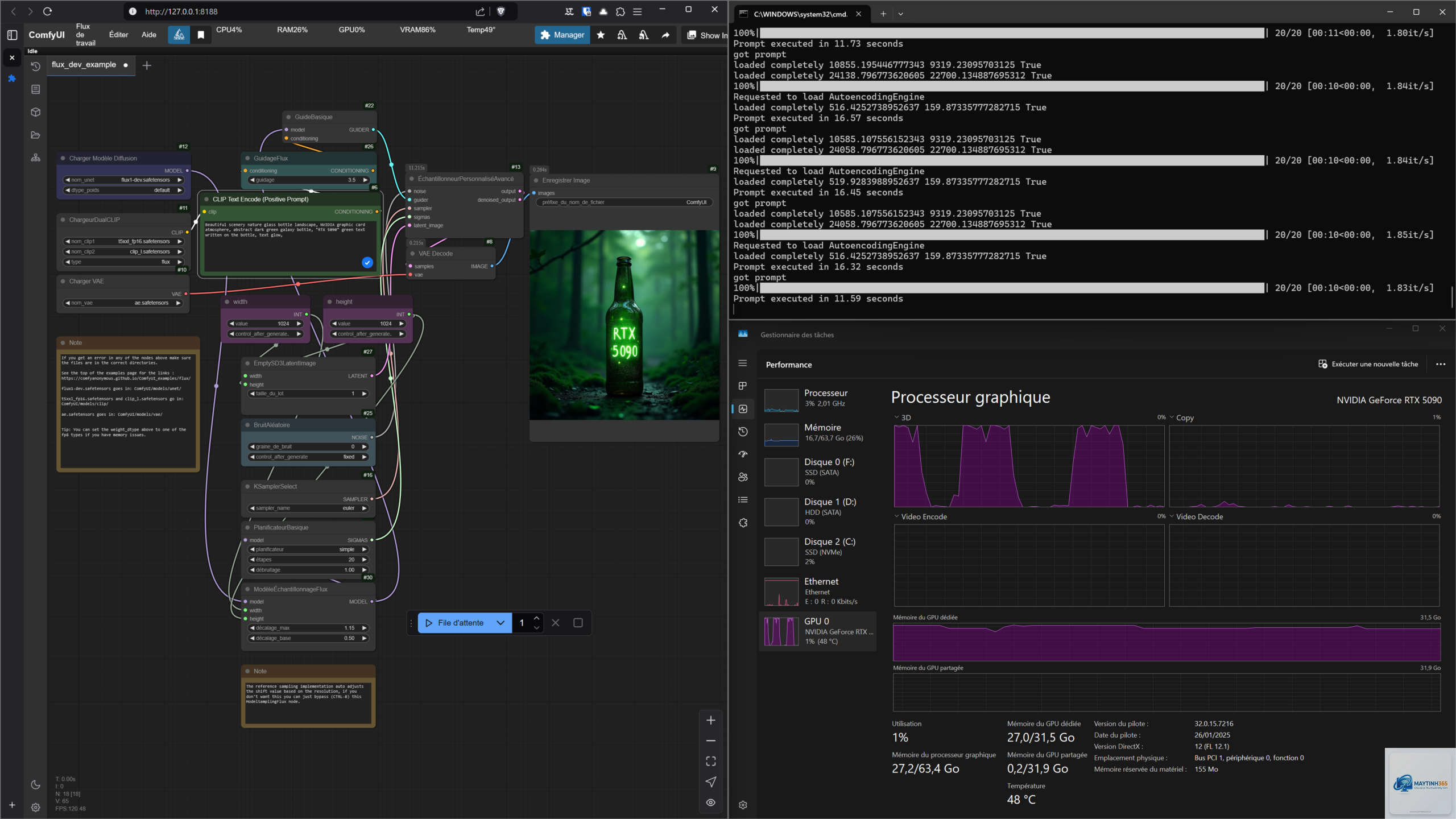Viewport: 1456px width, 819px height.
Task: Select GPU 0 in performance list
Action: click(x=817, y=631)
